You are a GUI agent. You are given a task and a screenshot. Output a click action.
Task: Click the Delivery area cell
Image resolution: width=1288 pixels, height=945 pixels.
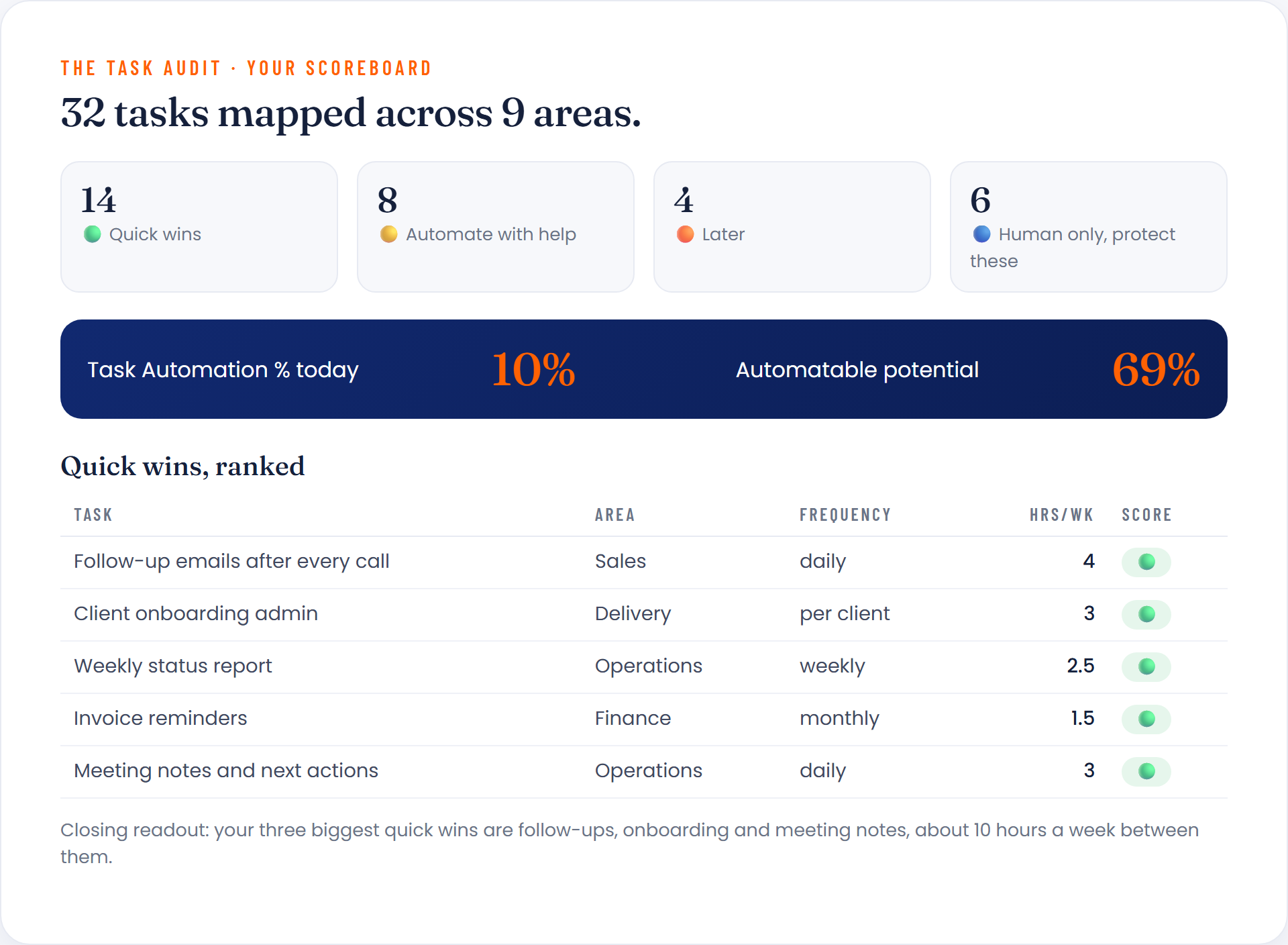(x=633, y=613)
